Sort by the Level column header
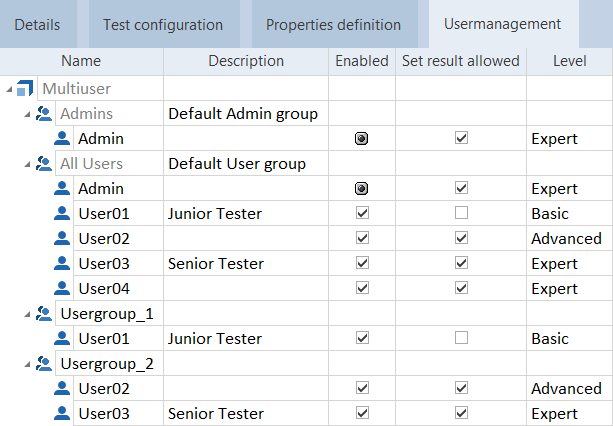Screen dimensions: 613x426 pyautogui.click(x=569, y=61)
